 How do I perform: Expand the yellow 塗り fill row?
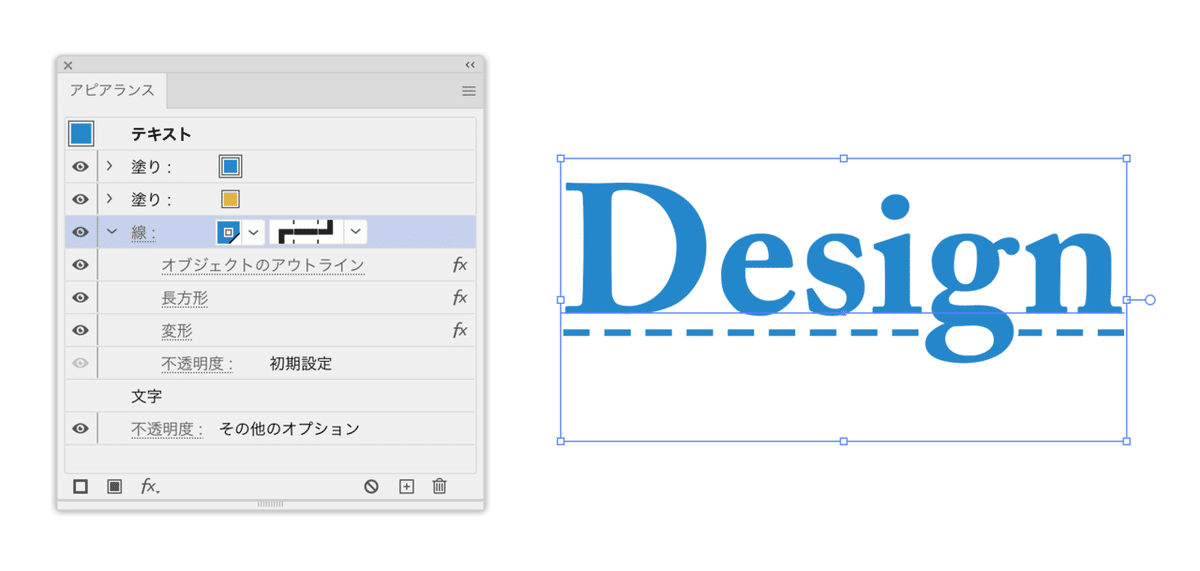(x=110, y=199)
